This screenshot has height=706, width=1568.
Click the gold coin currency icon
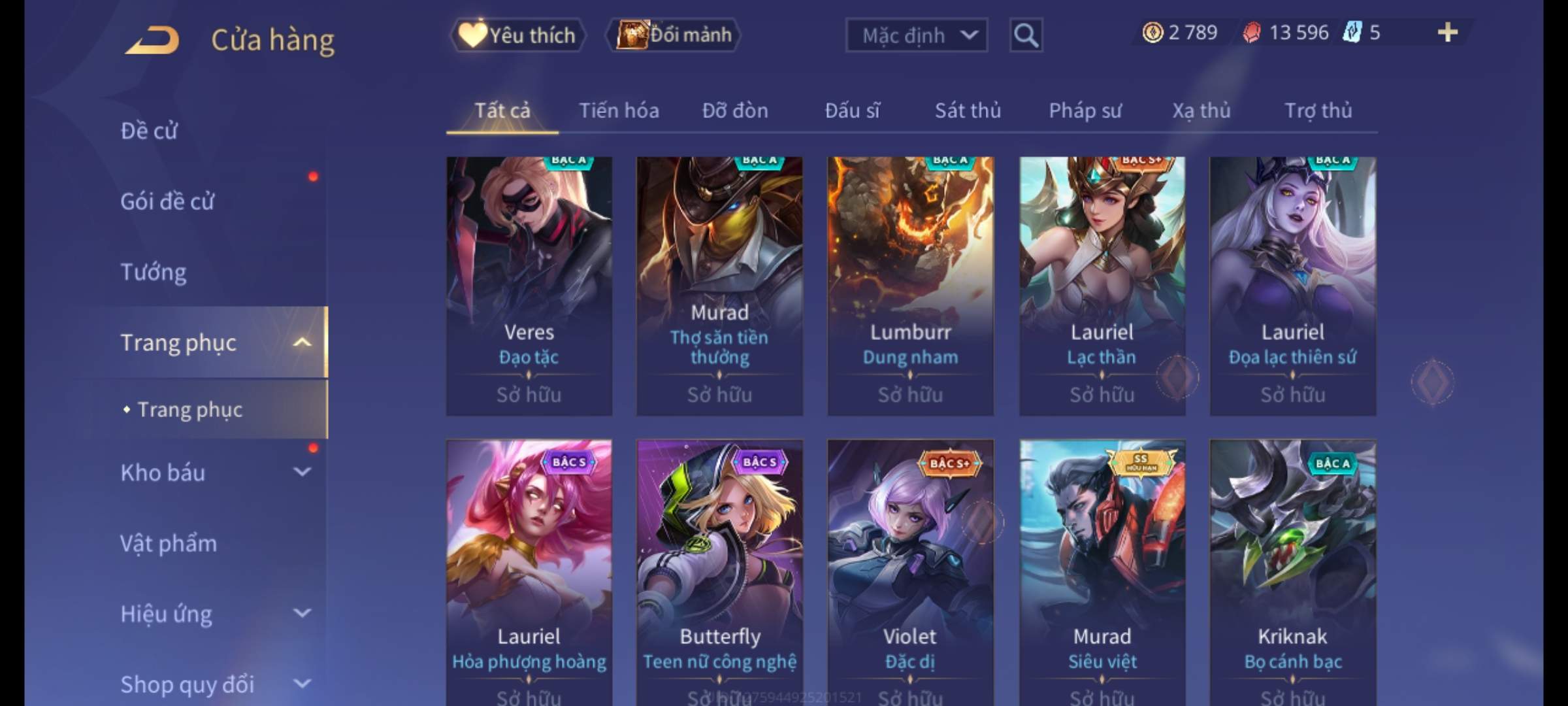(x=1152, y=32)
